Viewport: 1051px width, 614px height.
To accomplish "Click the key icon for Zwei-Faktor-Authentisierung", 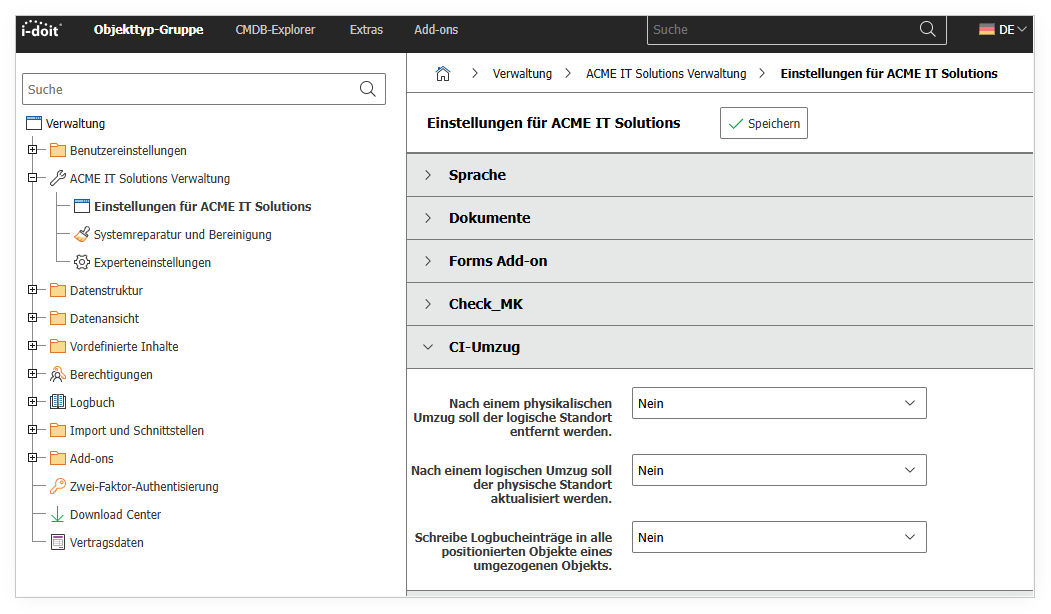I will click(58, 487).
